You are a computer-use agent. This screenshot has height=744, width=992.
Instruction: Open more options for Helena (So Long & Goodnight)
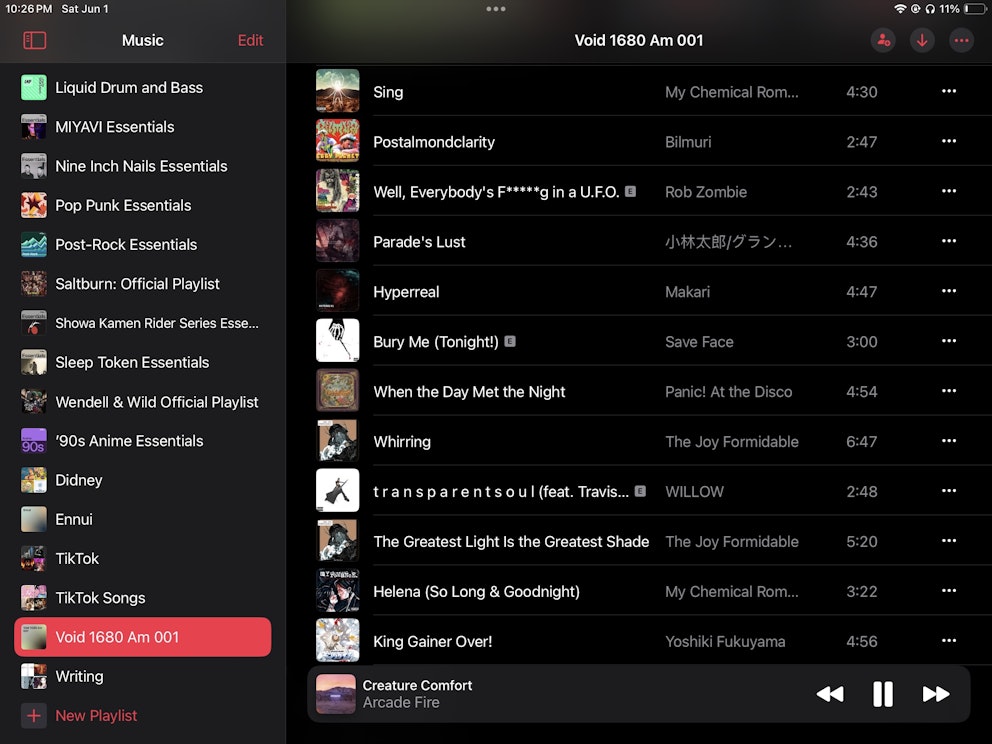(x=948, y=591)
